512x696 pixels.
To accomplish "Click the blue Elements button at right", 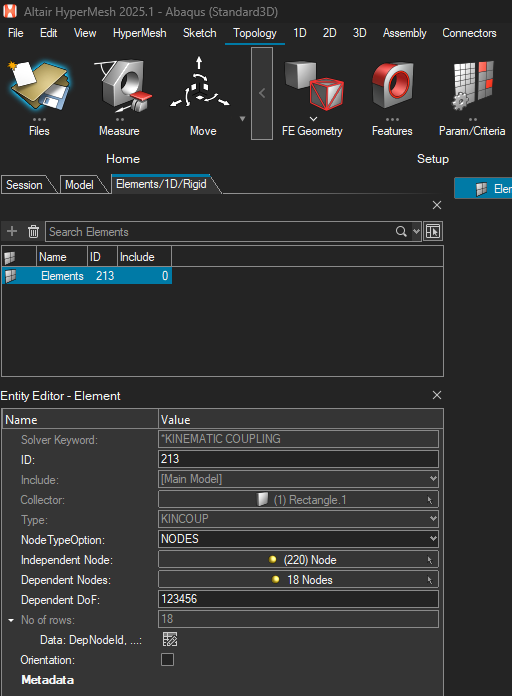I will (x=483, y=189).
